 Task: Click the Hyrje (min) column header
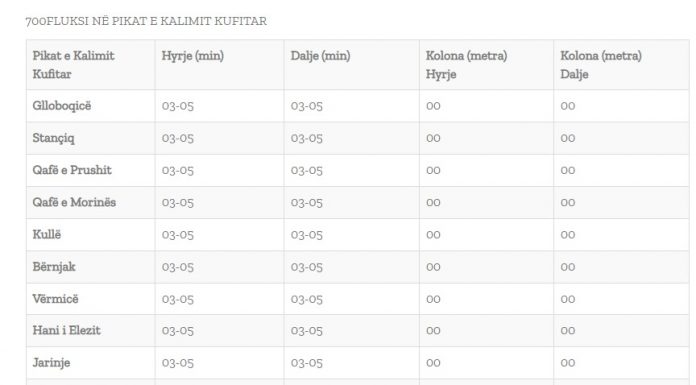click(193, 56)
